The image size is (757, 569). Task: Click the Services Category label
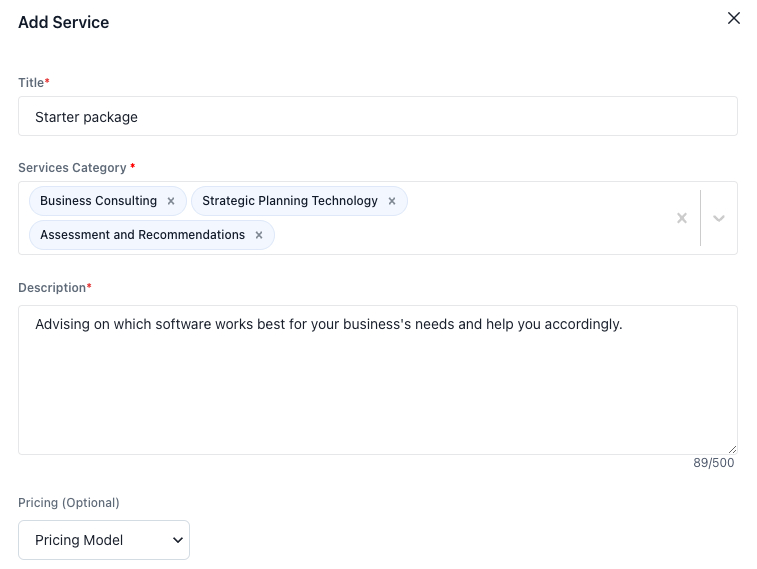tap(72, 168)
